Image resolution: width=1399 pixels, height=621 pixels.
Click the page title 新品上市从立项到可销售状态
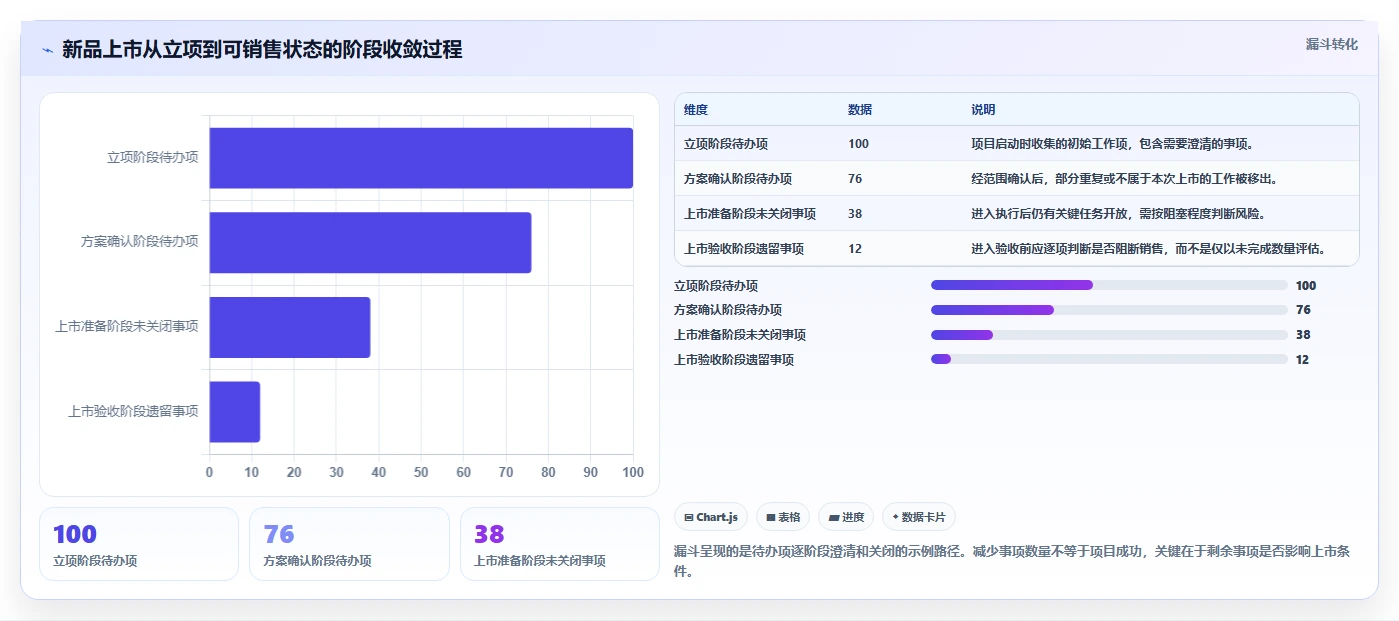point(262,50)
